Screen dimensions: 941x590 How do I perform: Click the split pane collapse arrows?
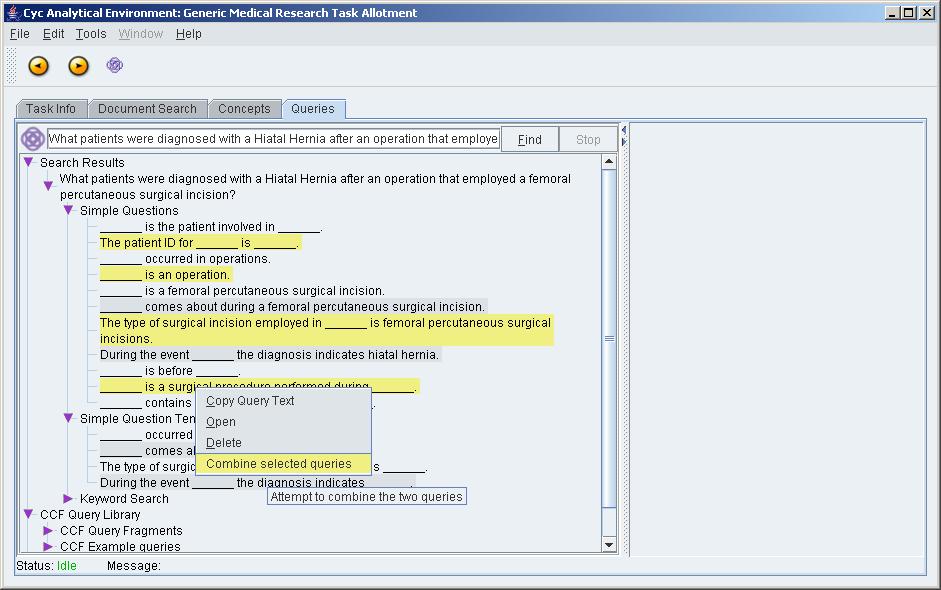click(624, 136)
